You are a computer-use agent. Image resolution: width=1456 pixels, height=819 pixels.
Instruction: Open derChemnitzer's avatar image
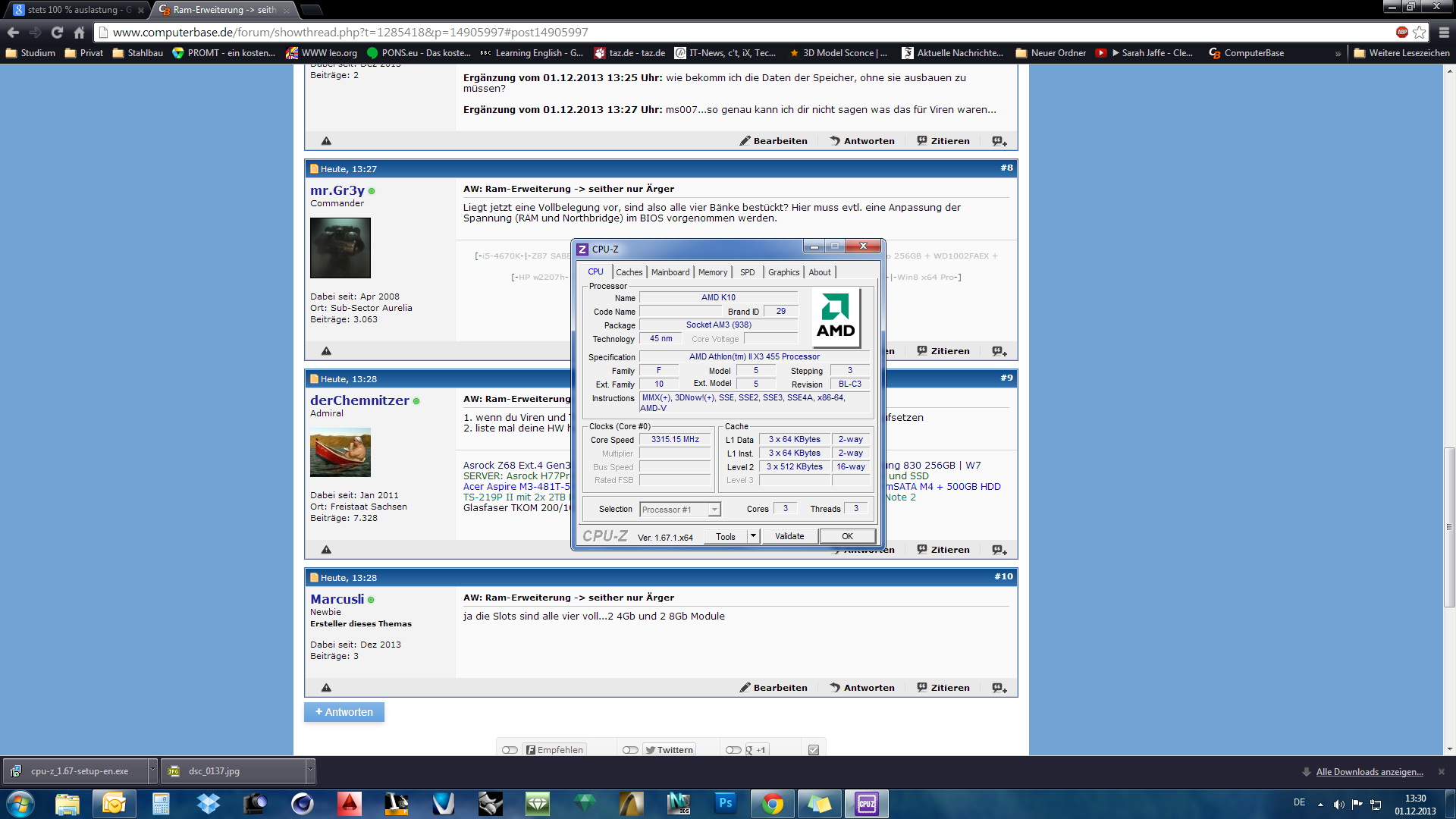tap(340, 452)
